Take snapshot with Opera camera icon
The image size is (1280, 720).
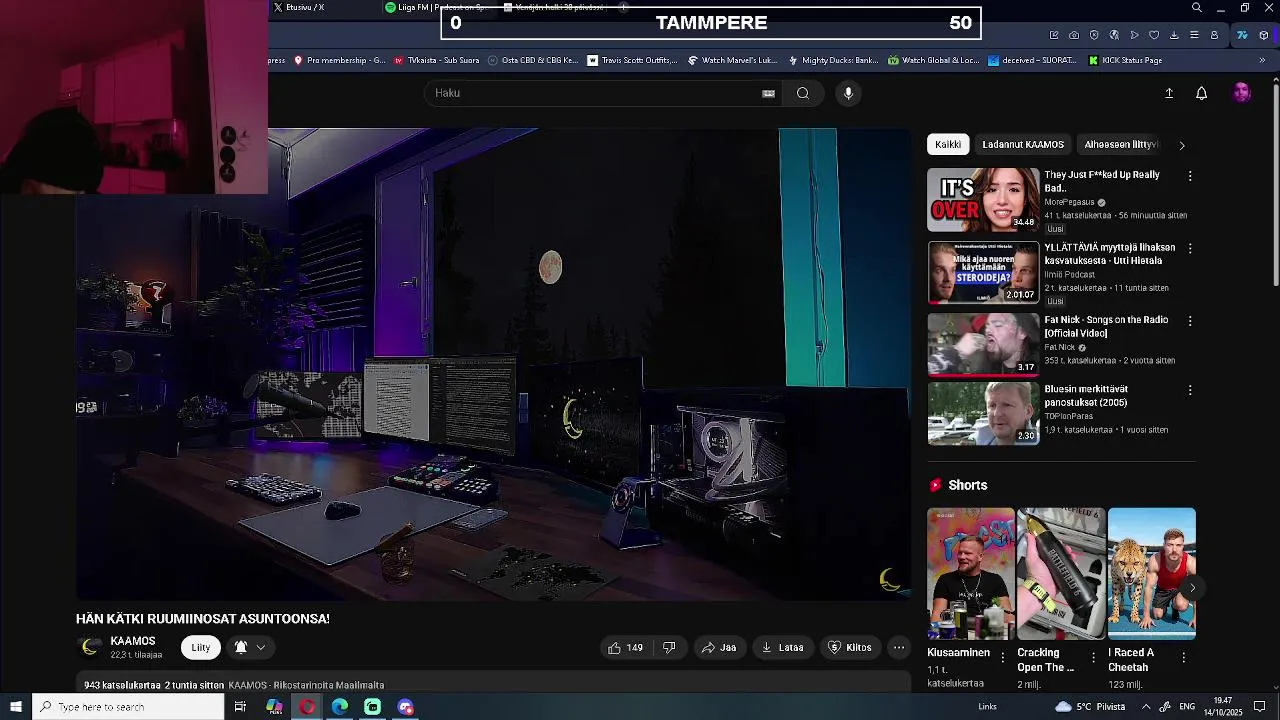click(x=1074, y=35)
